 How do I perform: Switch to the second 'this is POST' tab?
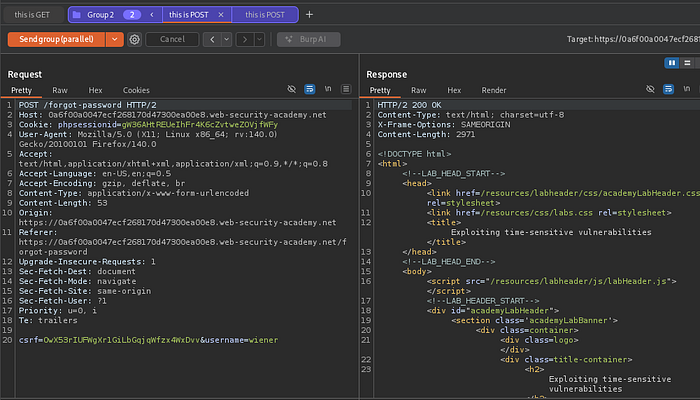tap(265, 15)
